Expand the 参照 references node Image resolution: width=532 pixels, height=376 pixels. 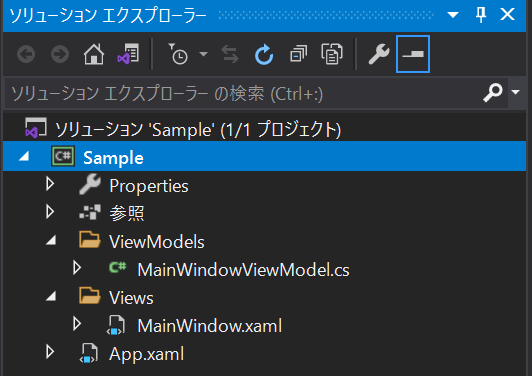[50, 211]
